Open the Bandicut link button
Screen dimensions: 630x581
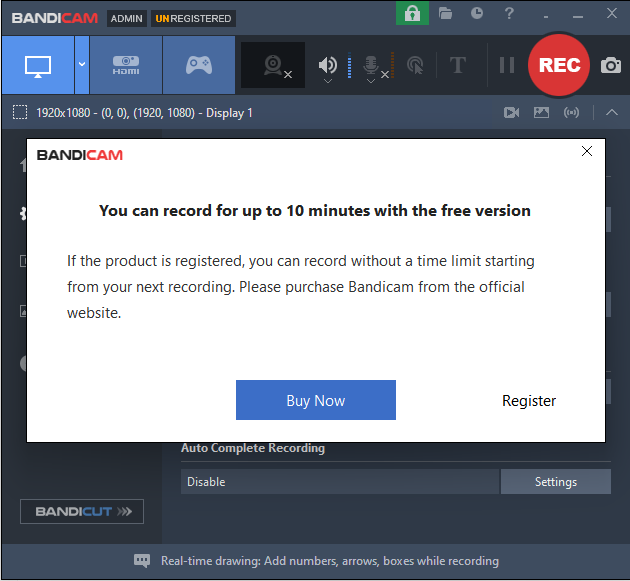coord(82,511)
